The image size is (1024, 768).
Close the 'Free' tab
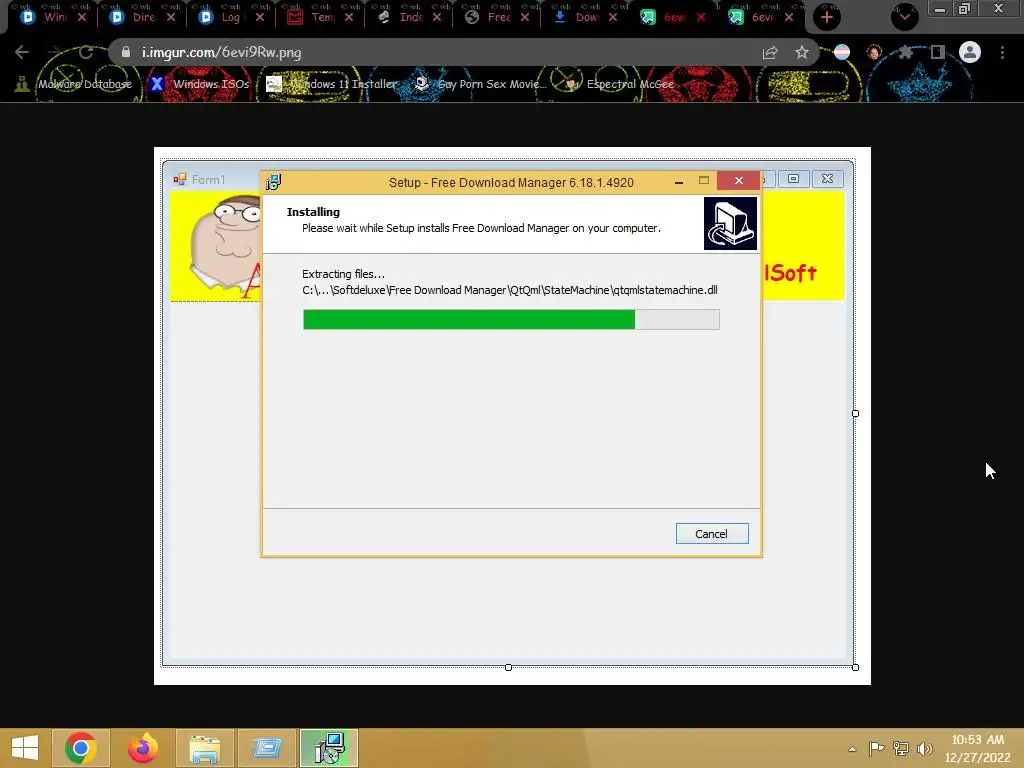tap(525, 17)
